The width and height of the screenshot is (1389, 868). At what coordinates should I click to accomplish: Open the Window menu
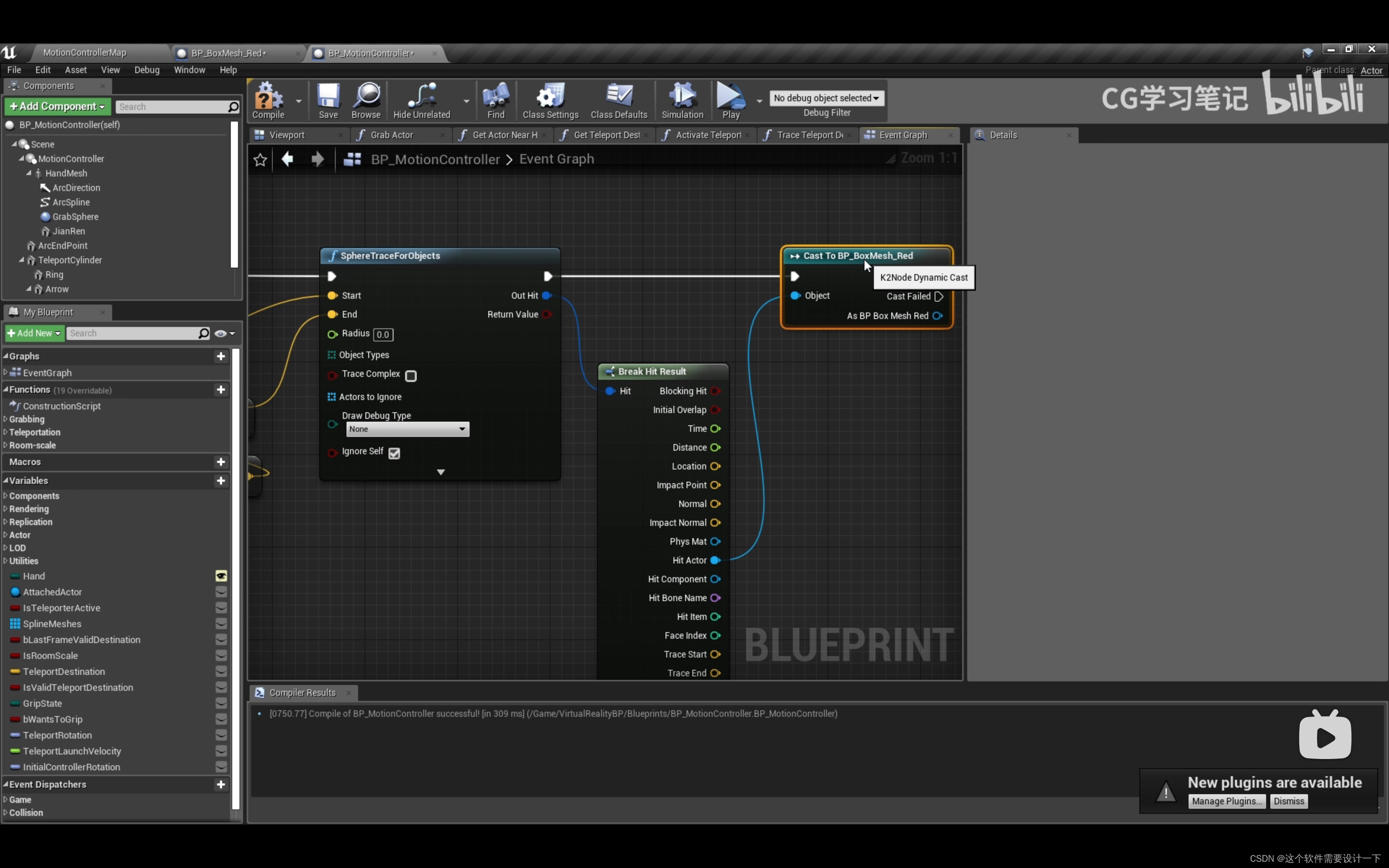tap(189, 70)
